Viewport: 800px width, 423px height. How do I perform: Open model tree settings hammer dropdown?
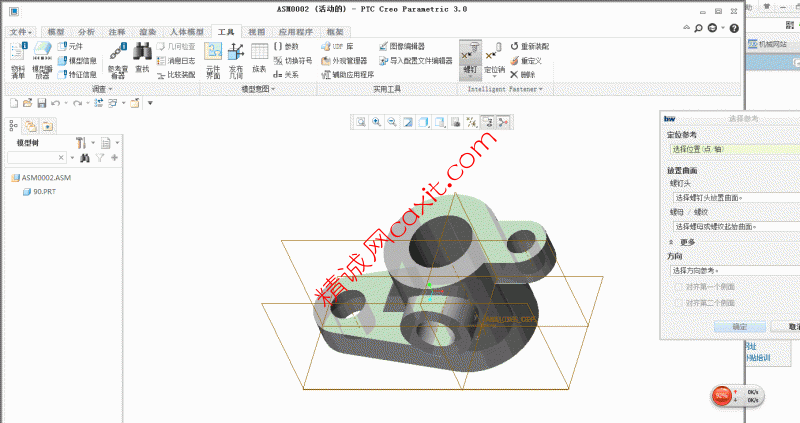[84, 143]
